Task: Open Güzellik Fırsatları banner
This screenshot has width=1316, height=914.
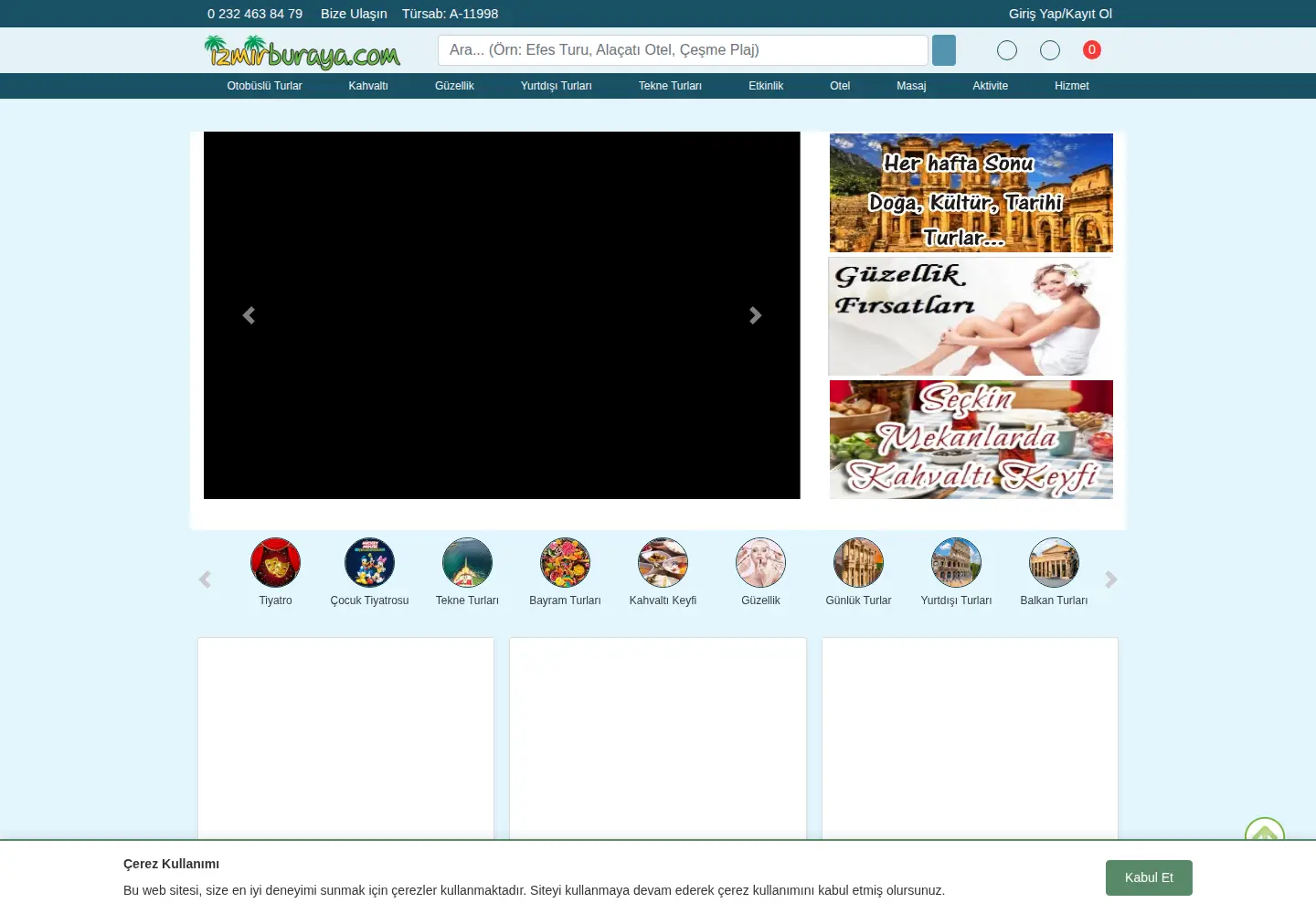Action: 971,316
